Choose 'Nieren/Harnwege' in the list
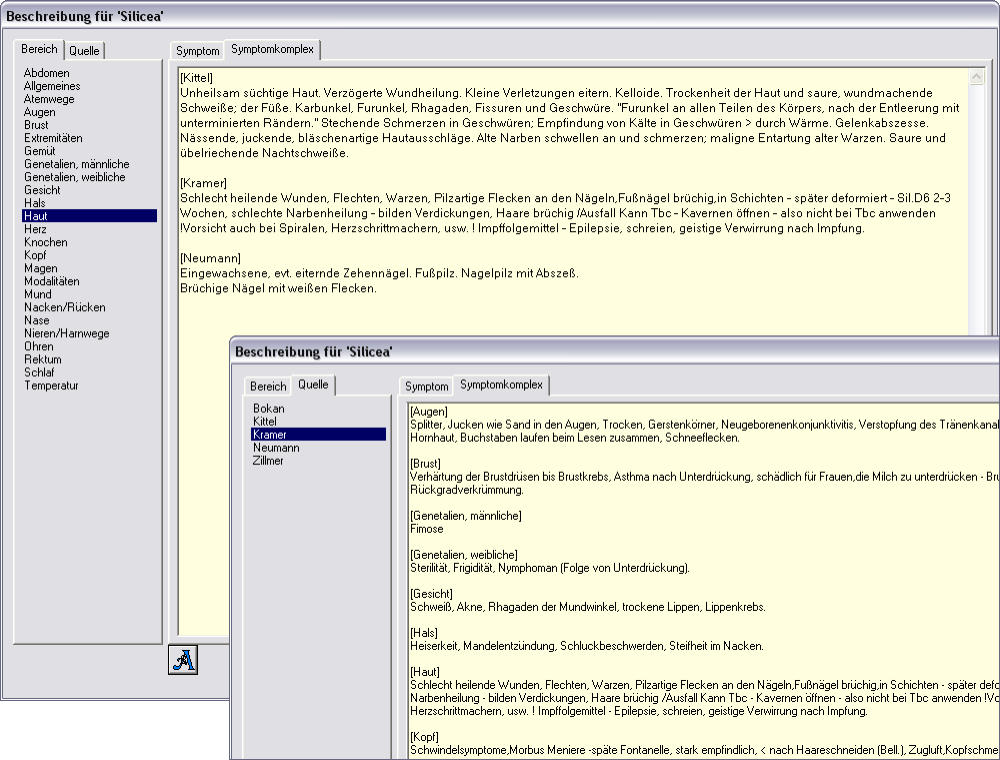Viewport: 1000px width, 760px height. [66, 333]
